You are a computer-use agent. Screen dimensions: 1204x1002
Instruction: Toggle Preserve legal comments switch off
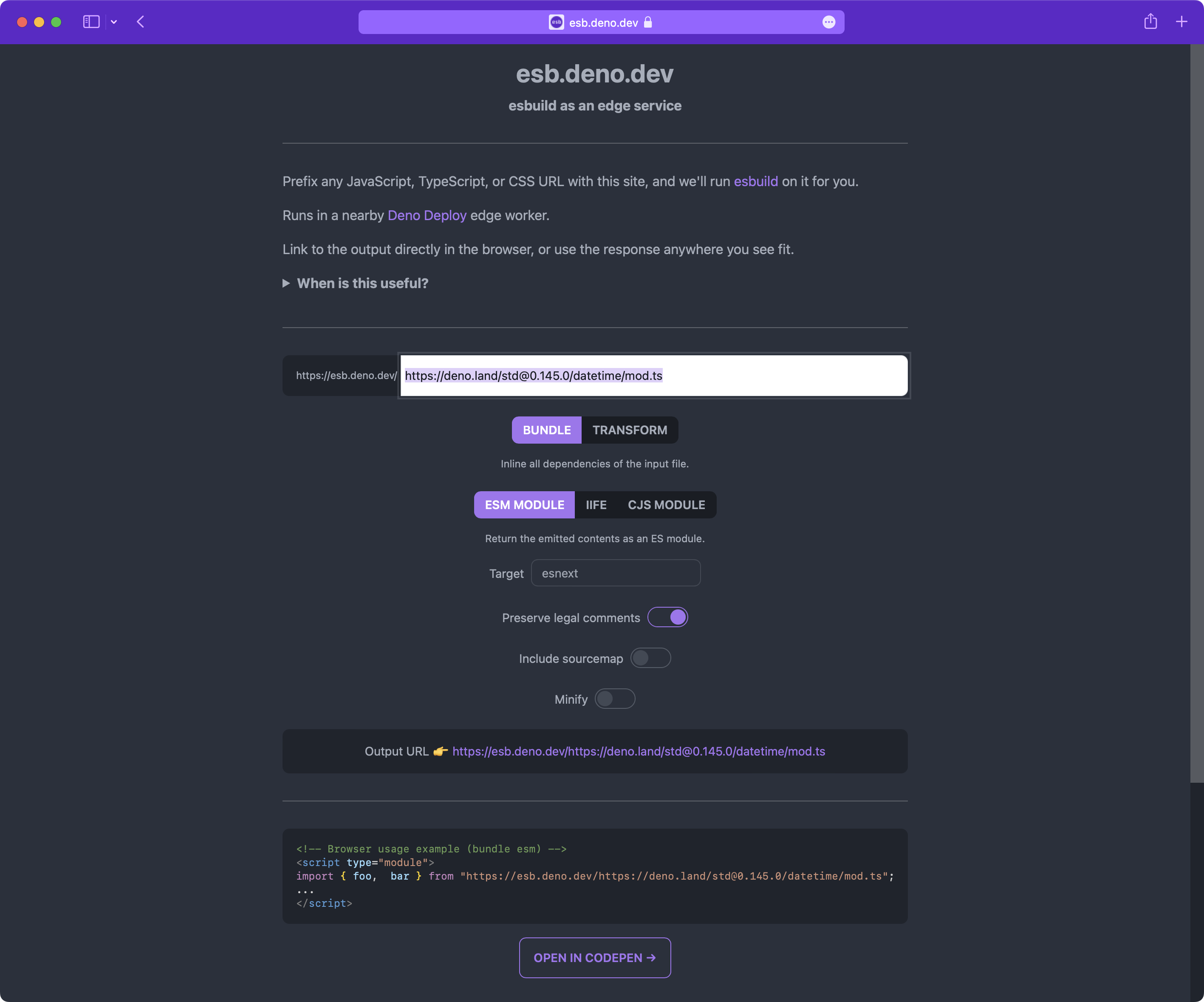[x=667, y=617]
